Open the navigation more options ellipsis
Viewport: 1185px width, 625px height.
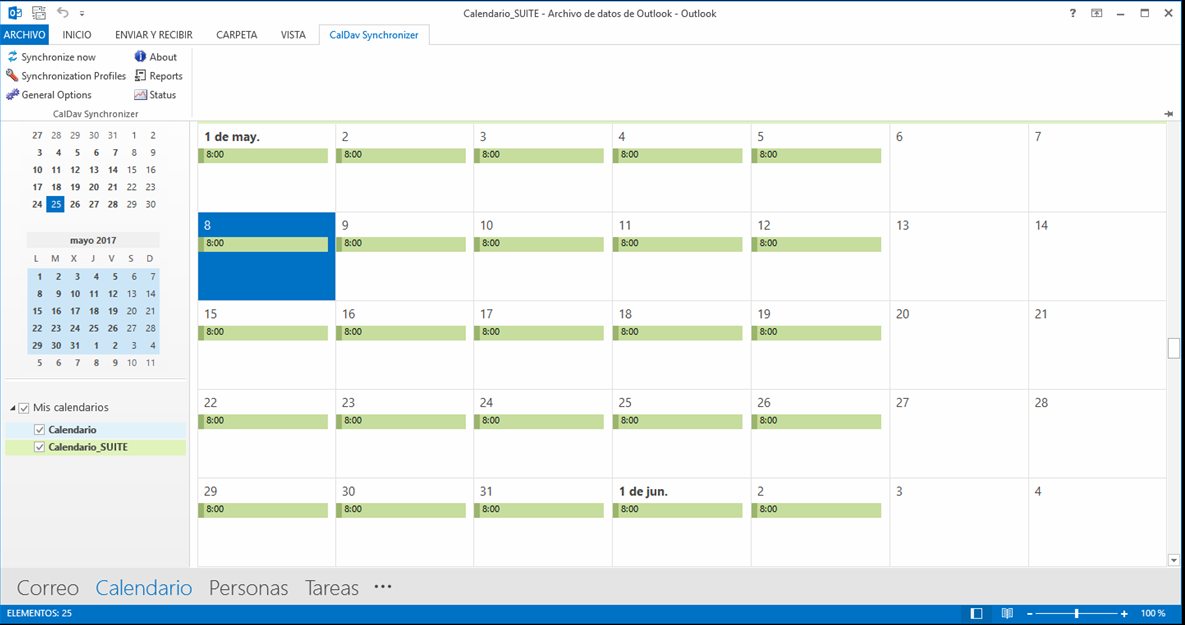point(383,586)
